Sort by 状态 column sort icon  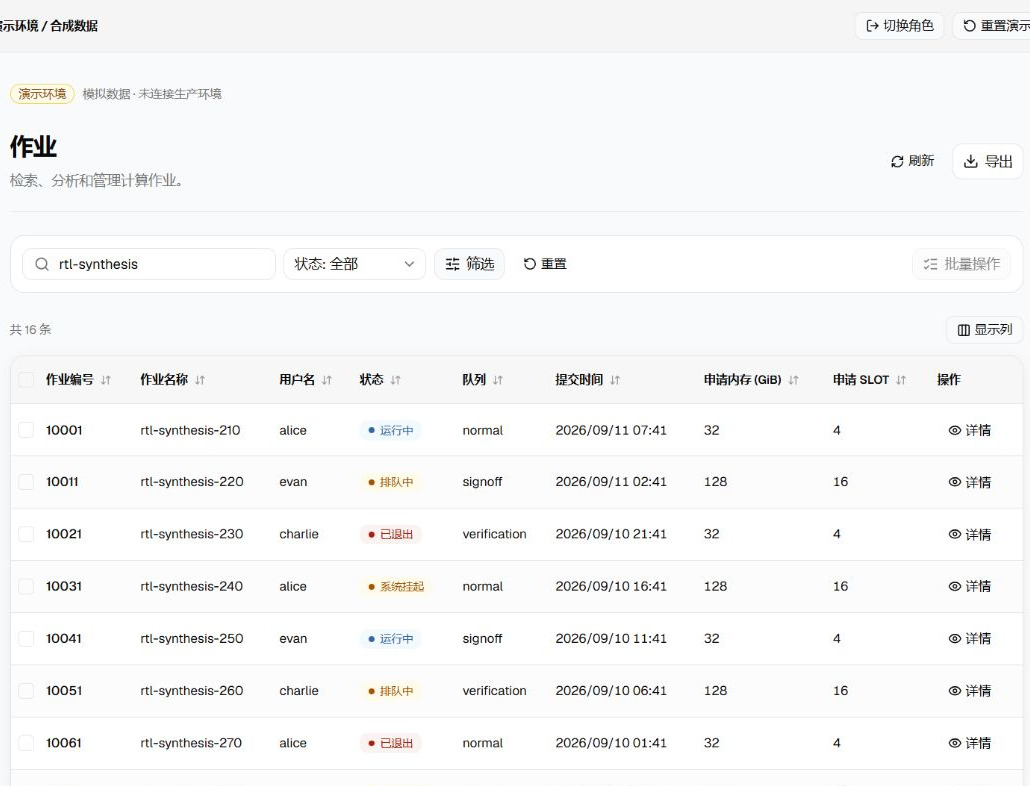click(395, 380)
